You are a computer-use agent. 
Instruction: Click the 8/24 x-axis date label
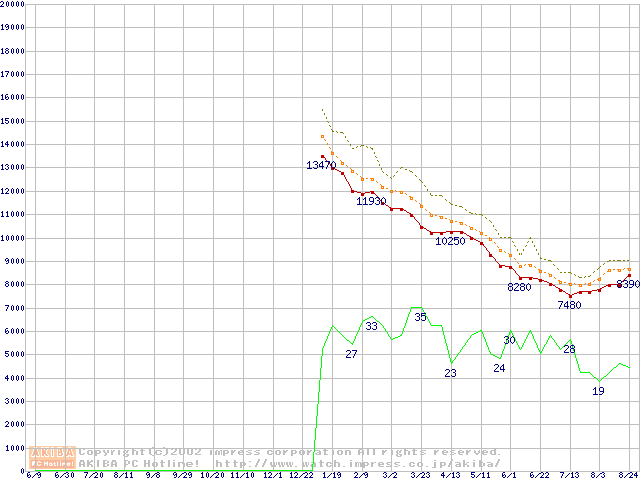pyautogui.click(x=629, y=475)
